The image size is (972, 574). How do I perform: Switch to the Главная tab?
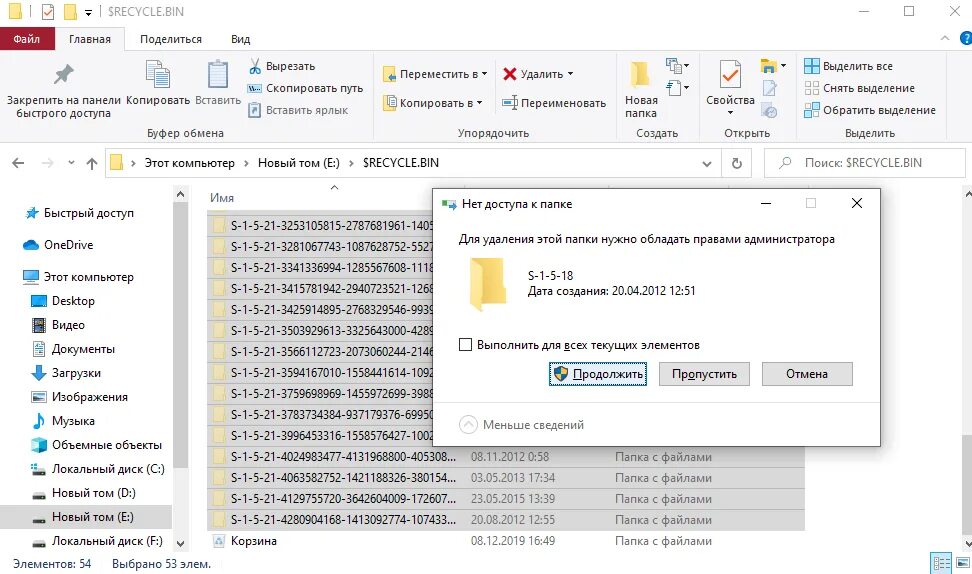coord(90,39)
